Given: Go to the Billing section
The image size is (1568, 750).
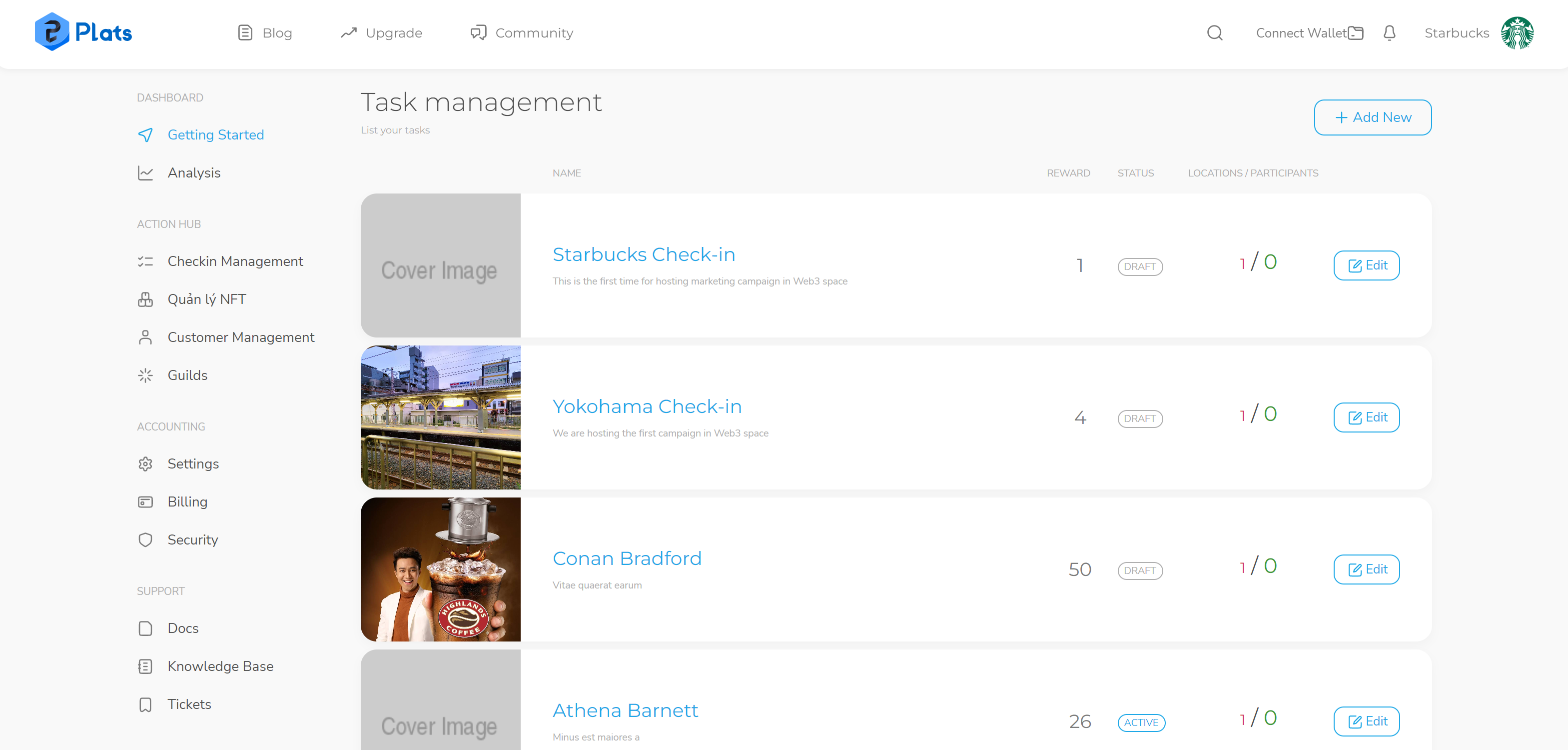Looking at the screenshot, I should pyautogui.click(x=187, y=501).
